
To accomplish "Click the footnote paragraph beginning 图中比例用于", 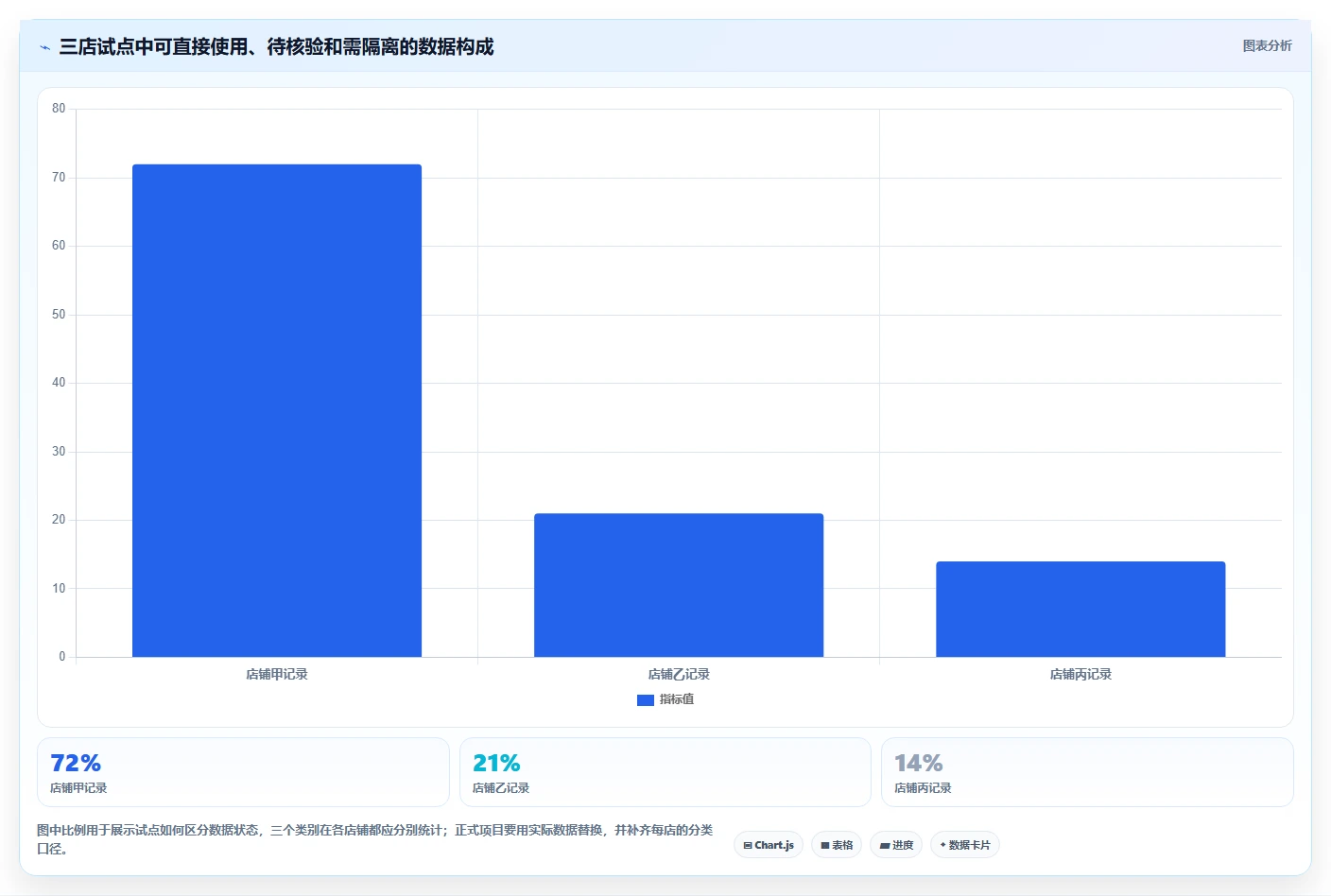I will [375, 839].
